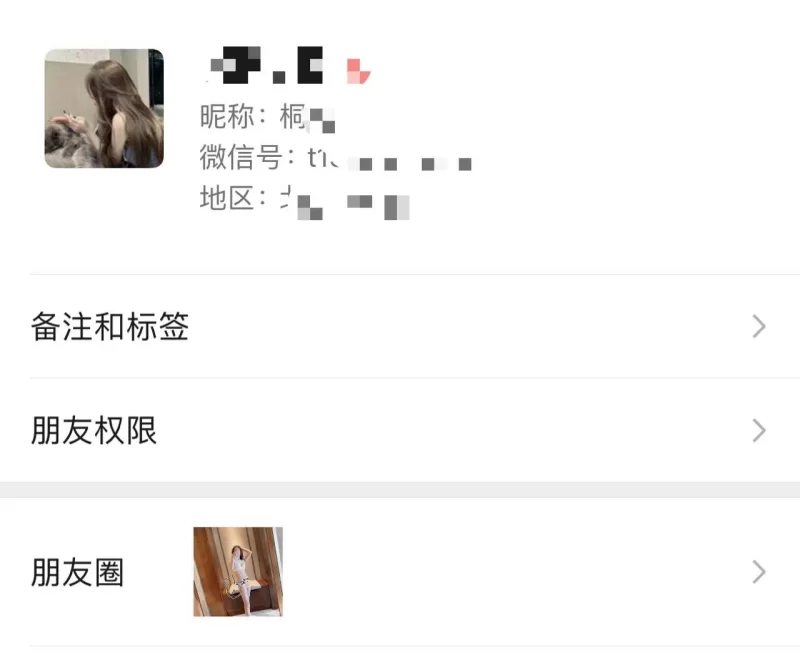Expand the chevron beside 备注和标签
This screenshot has width=800, height=658.
[759, 326]
